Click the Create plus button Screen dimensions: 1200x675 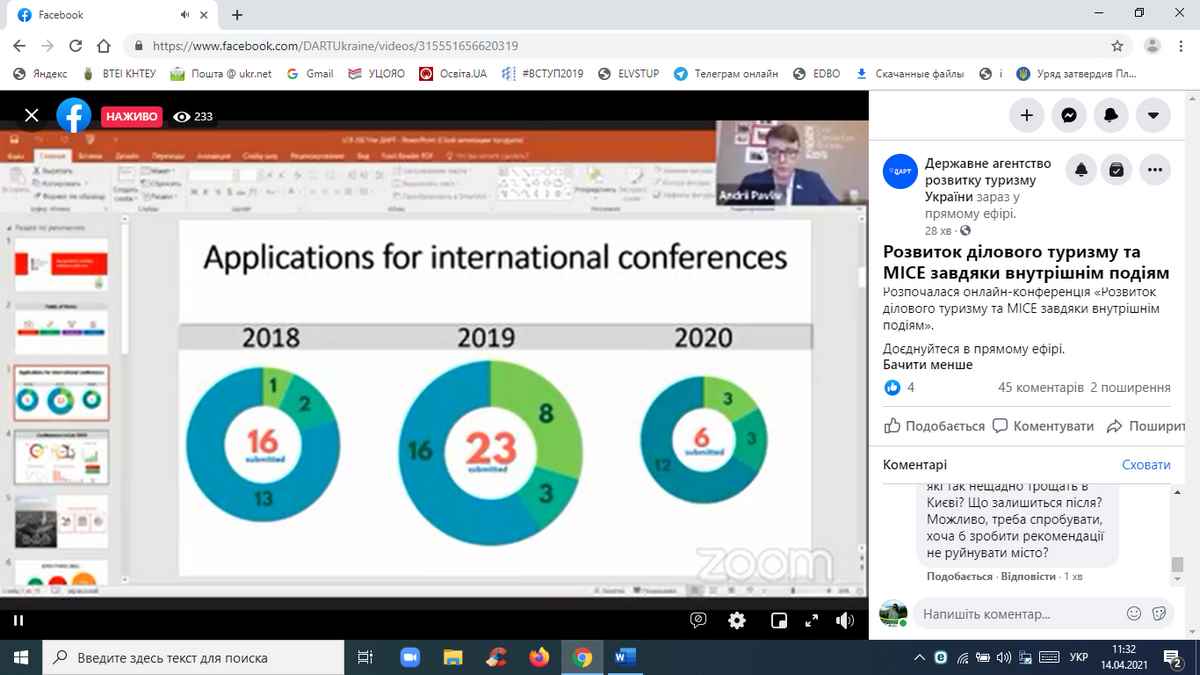[x=1026, y=115]
